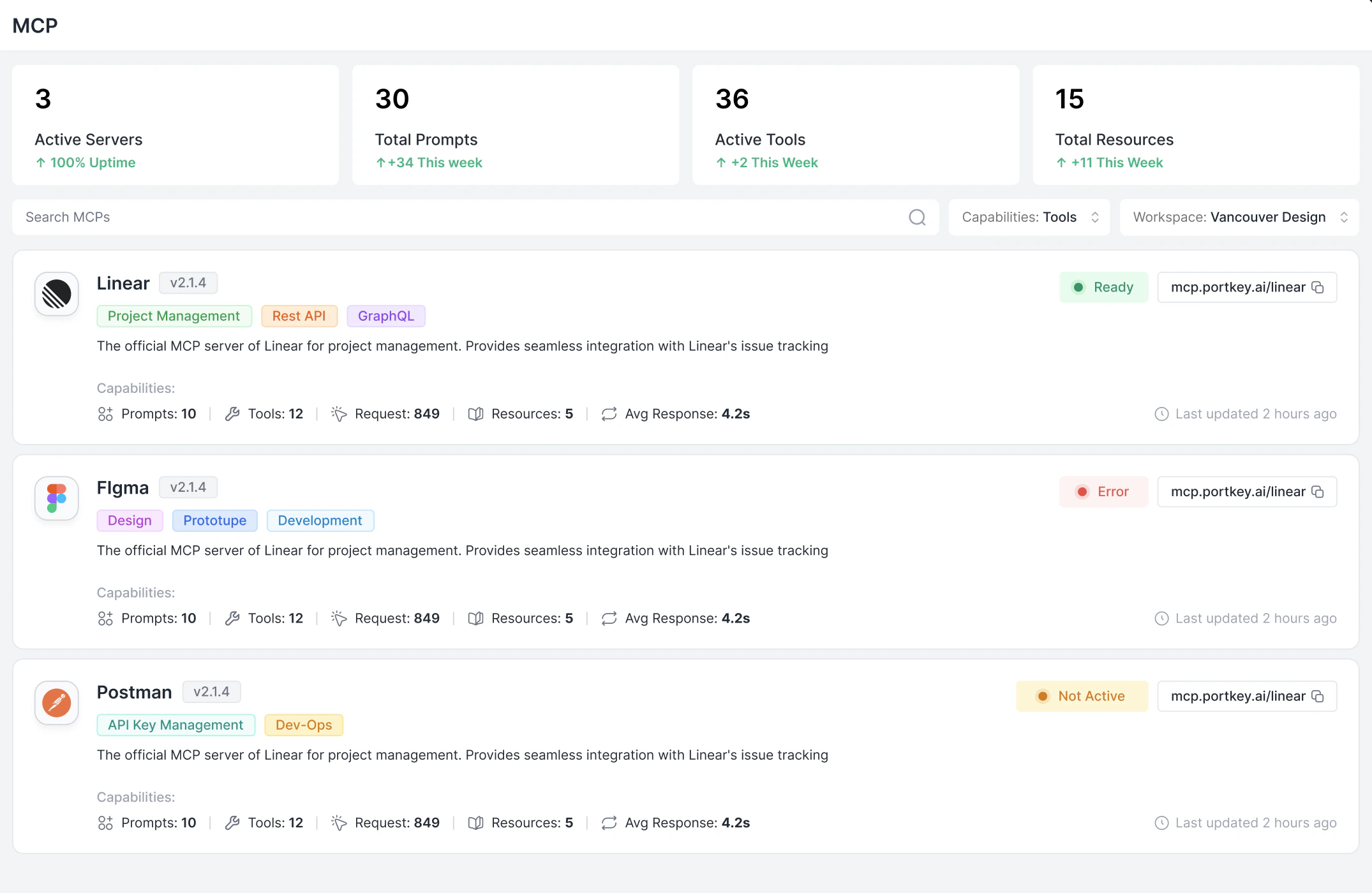Select the Dev-Ops tag on Postman
The width and height of the screenshot is (1372, 893).
pos(303,725)
